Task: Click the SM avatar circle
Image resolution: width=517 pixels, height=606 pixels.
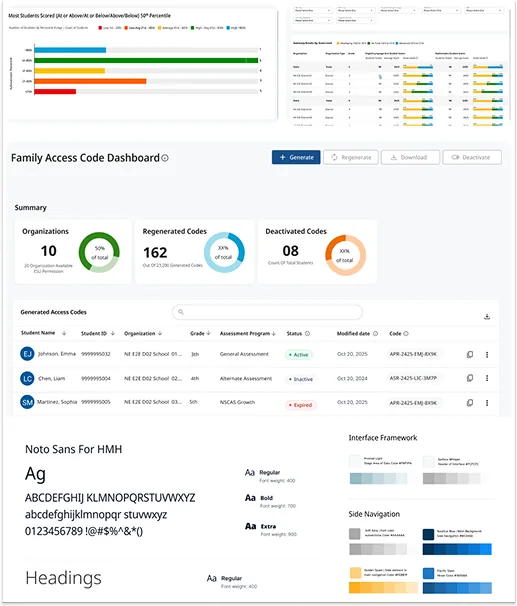Action: click(27, 402)
